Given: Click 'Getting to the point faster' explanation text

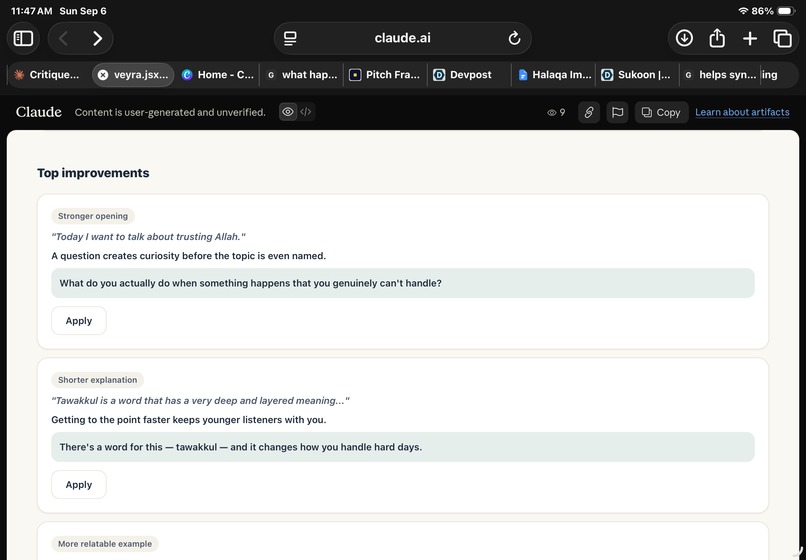Looking at the screenshot, I should tap(189, 420).
